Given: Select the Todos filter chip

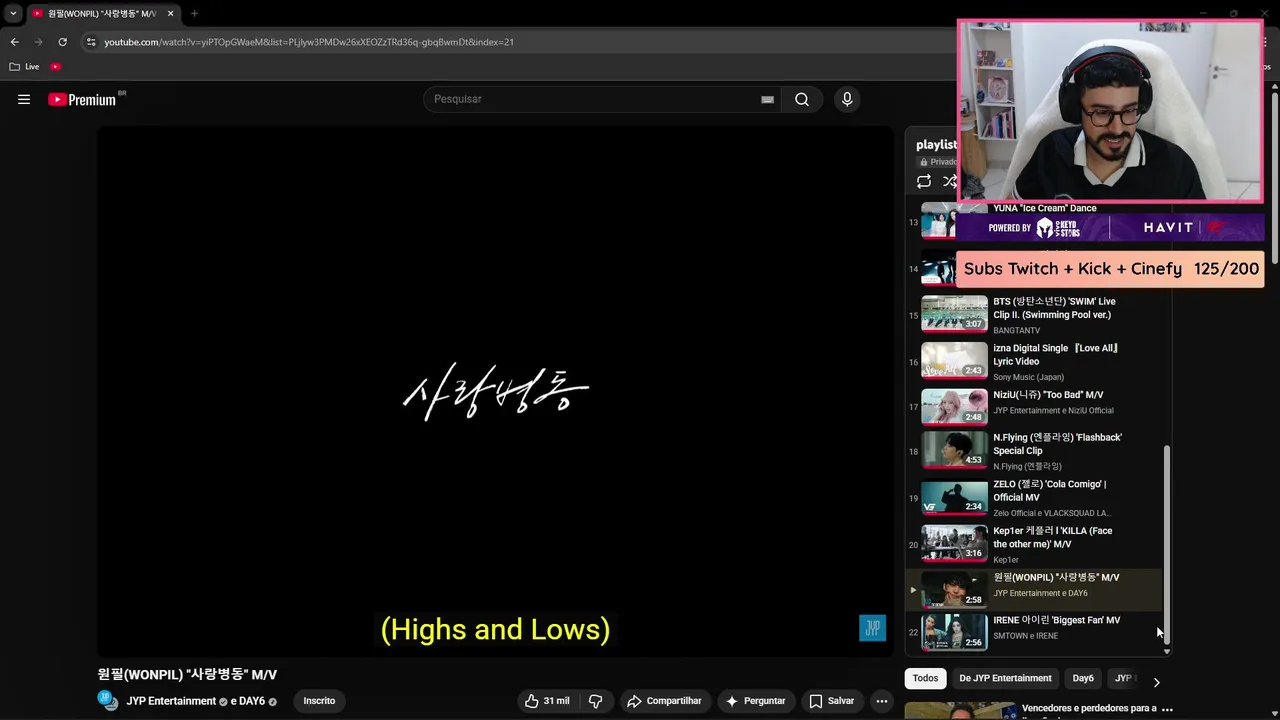Looking at the screenshot, I should click(x=925, y=678).
